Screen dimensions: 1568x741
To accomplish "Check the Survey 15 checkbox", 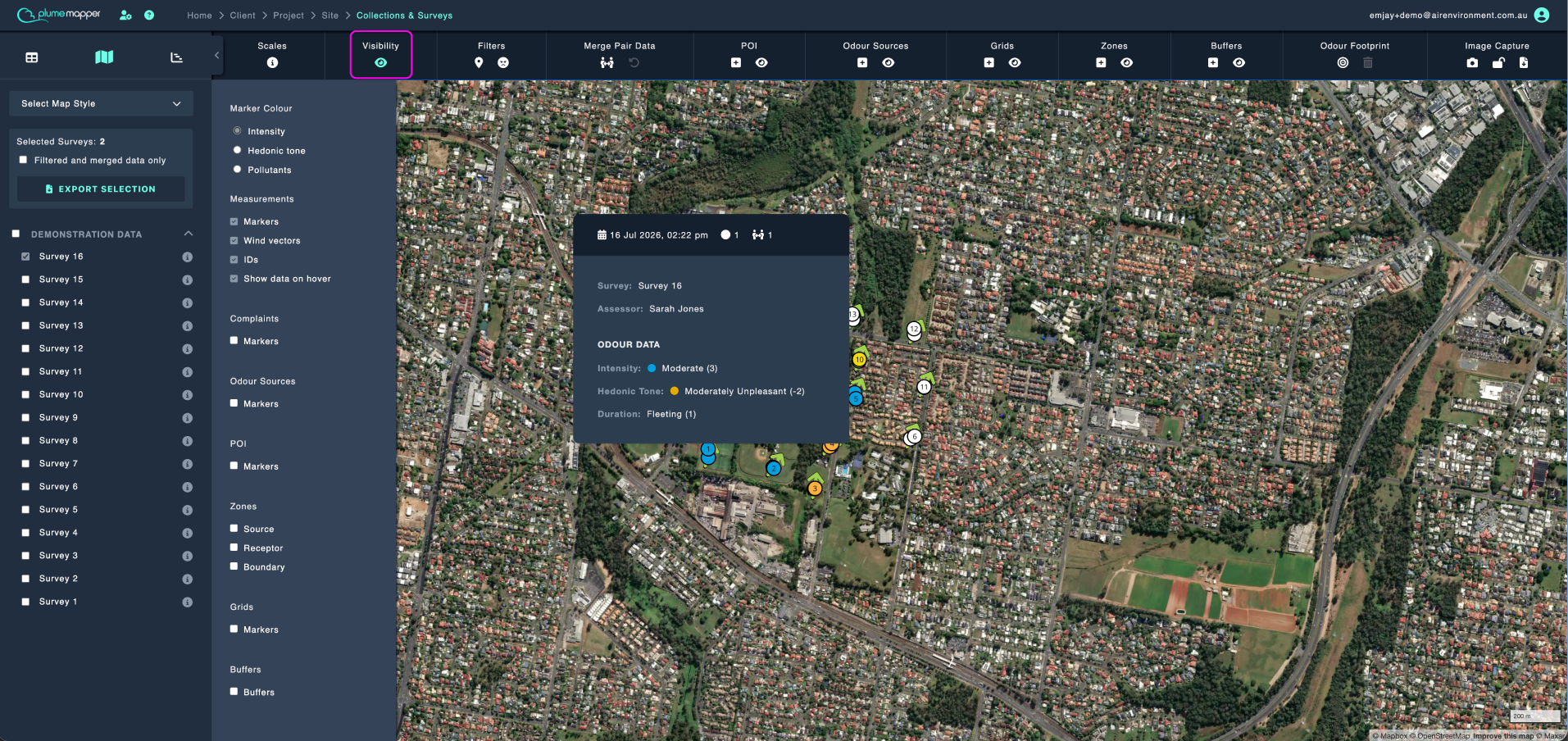I will tap(25, 280).
